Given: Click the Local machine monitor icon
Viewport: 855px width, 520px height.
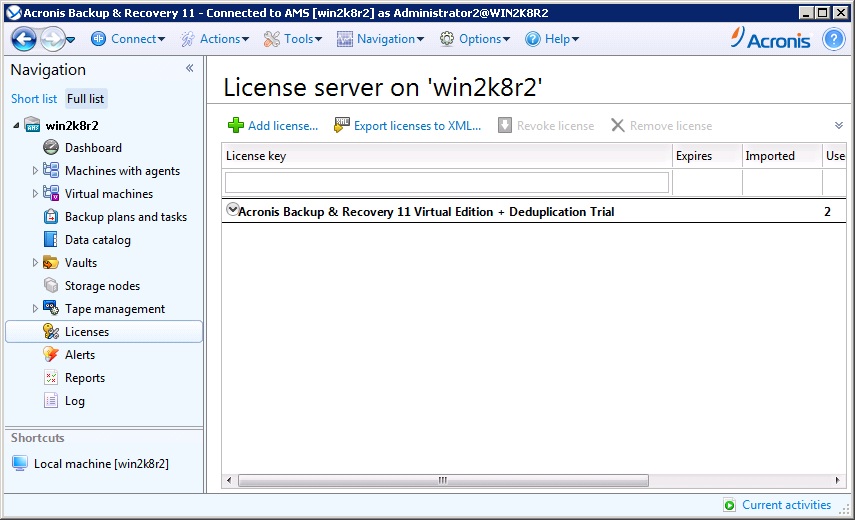Looking at the screenshot, I should coord(20,463).
